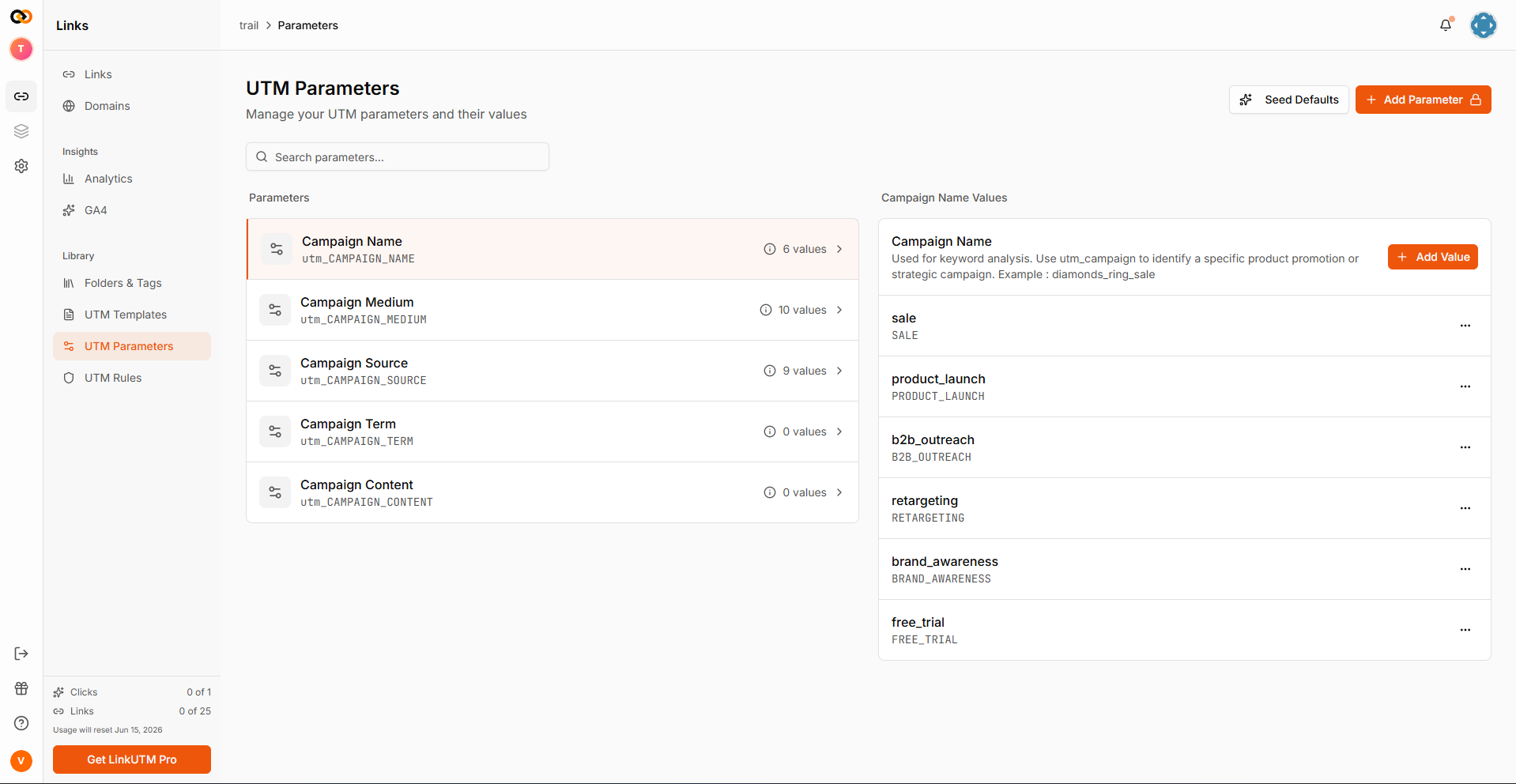Screen dimensions: 1516x784
Task: Click the Parameters breadcrumb
Action: [x=307, y=25]
